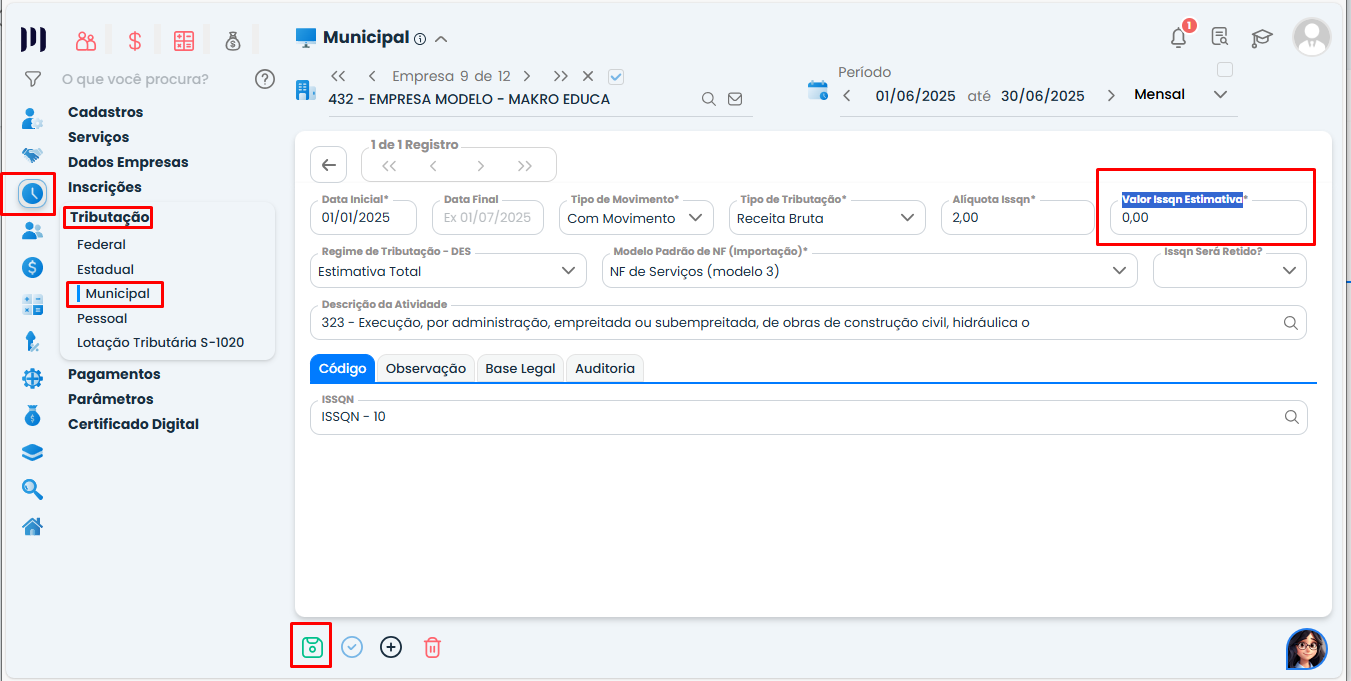The image size is (1351, 681).
Task: Open the Tipo de Movimento dropdown
Action: tap(635, 218)
